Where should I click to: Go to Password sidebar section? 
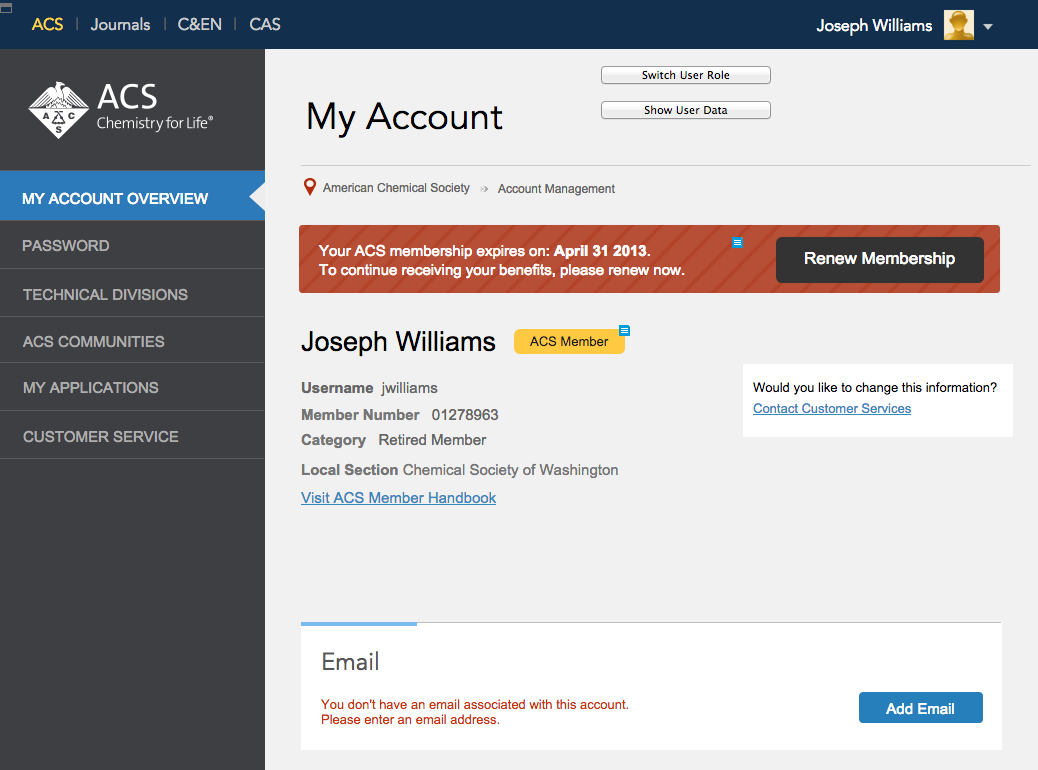tap(132, 245)
